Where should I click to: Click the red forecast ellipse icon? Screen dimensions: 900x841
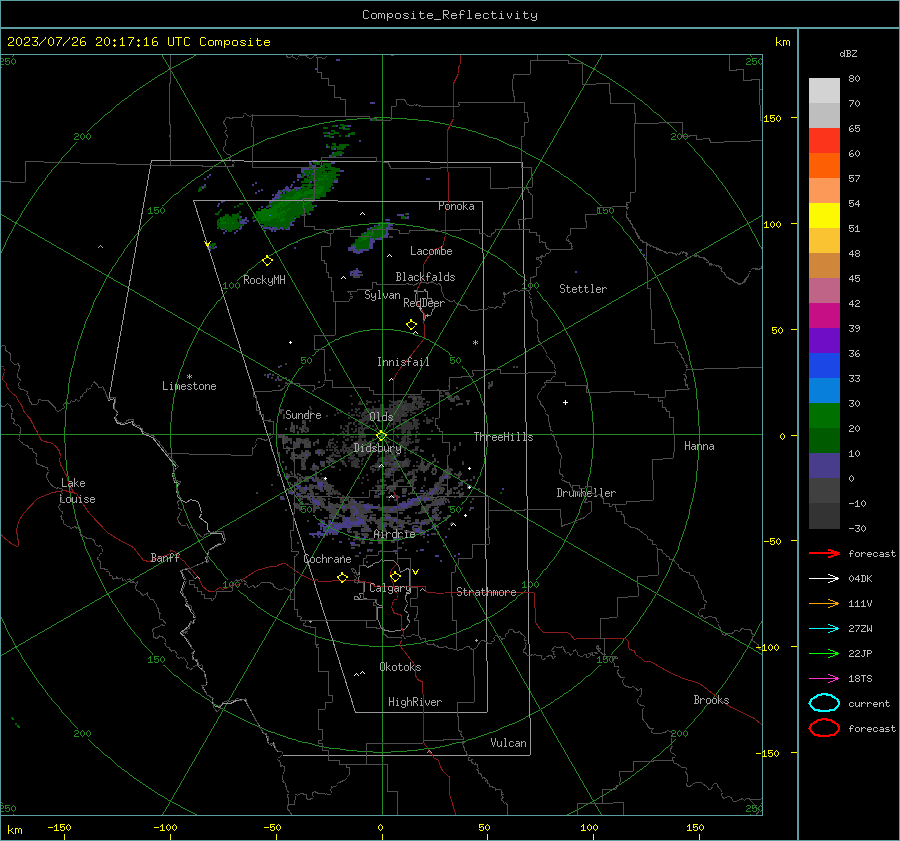click(824, 728)
